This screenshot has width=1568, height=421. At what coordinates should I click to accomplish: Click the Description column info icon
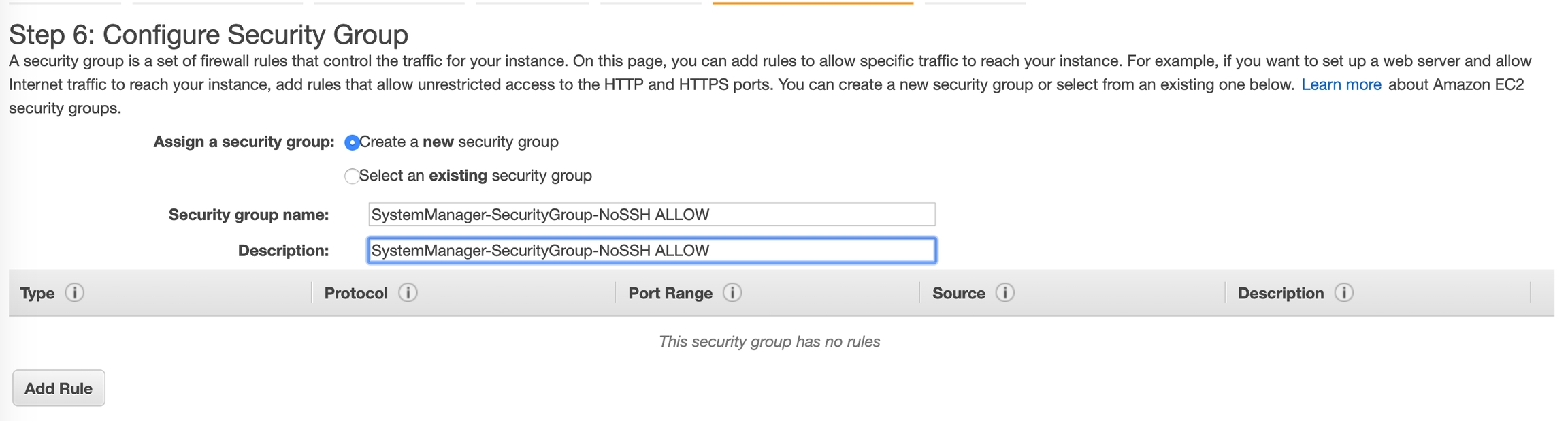click(x=1344, y=293)
